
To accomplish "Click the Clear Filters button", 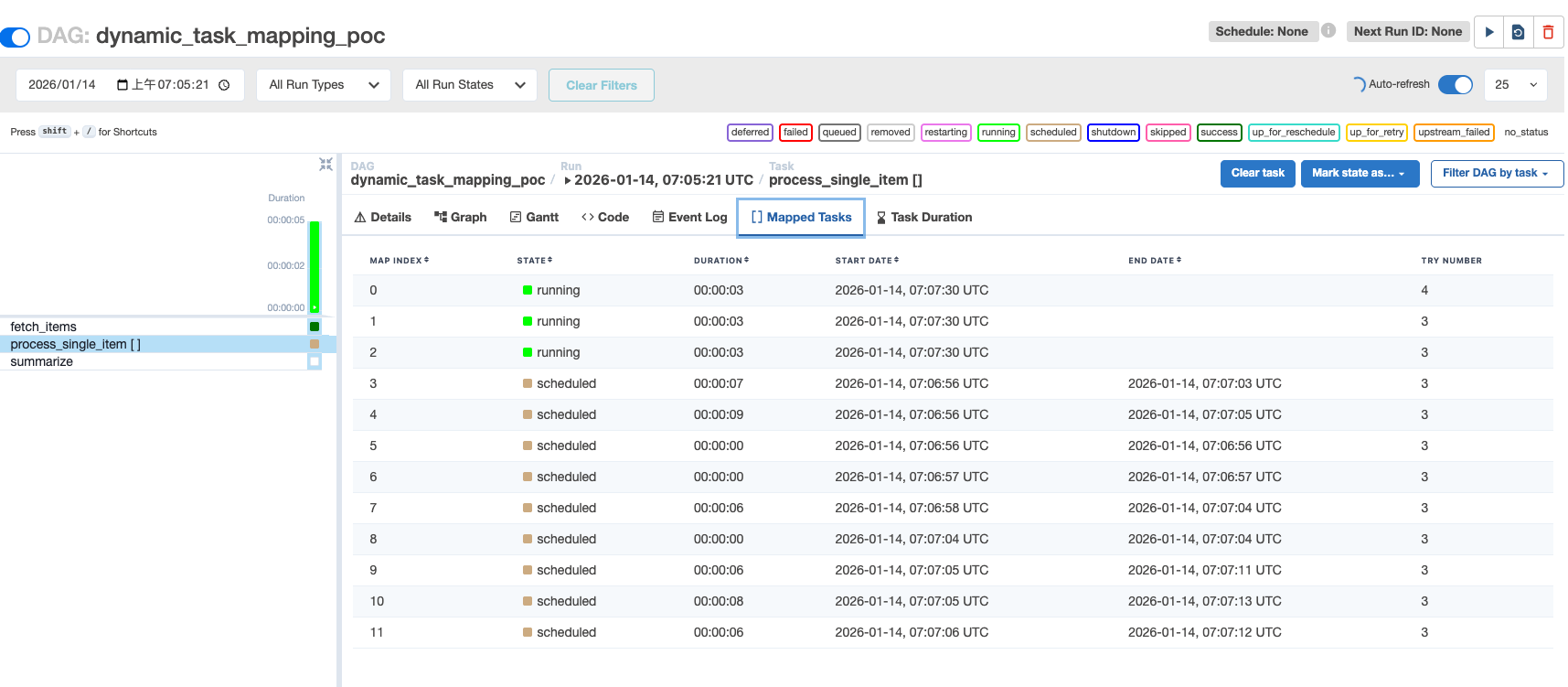I will tap(601, 85).
